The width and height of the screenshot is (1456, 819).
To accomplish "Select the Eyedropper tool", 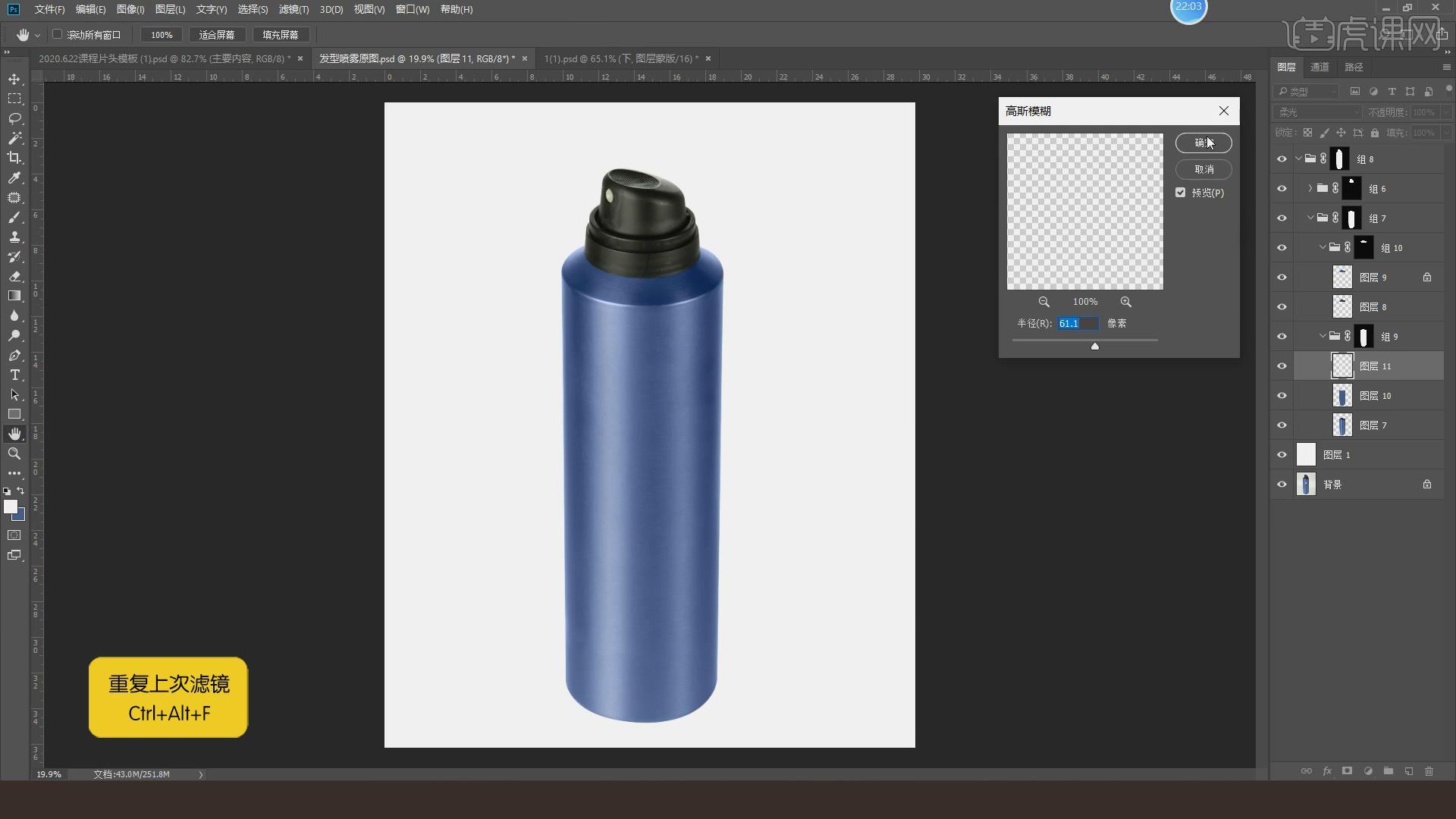I will [14, 177].
